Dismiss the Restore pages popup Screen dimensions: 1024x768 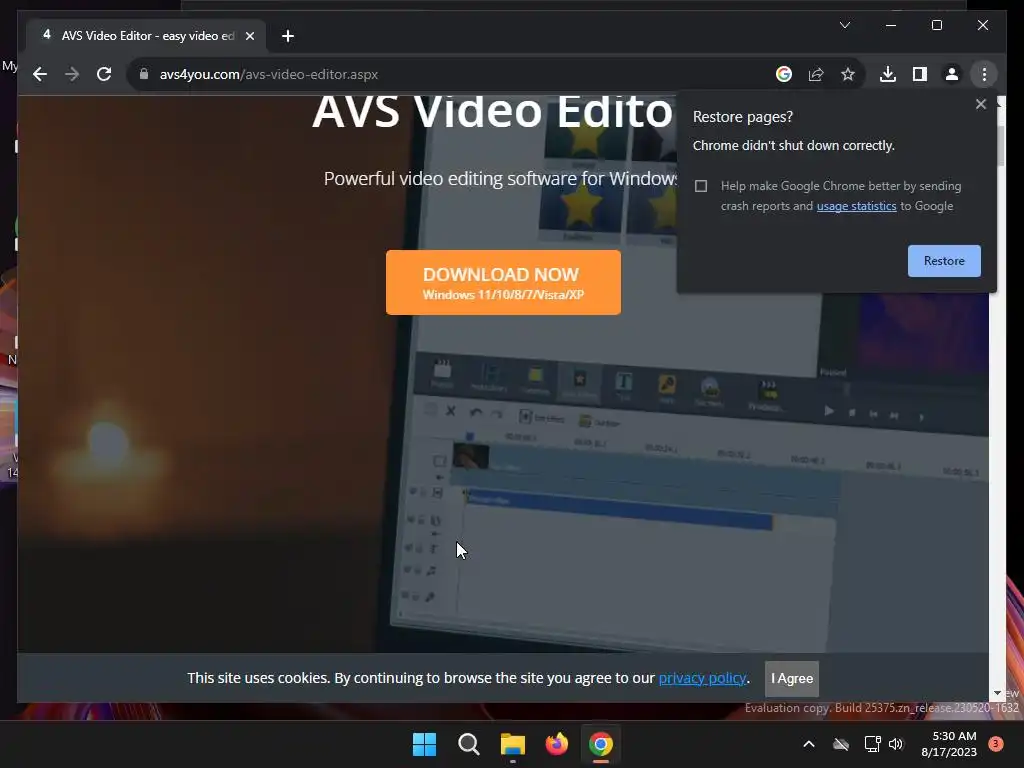[980, 104]
